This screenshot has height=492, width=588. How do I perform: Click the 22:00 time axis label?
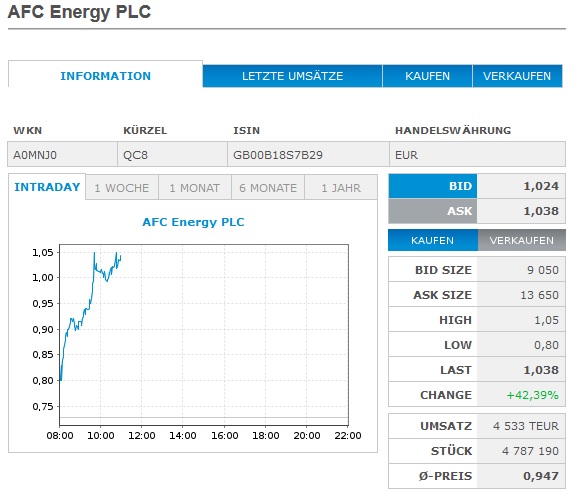[x=348, y=435]
